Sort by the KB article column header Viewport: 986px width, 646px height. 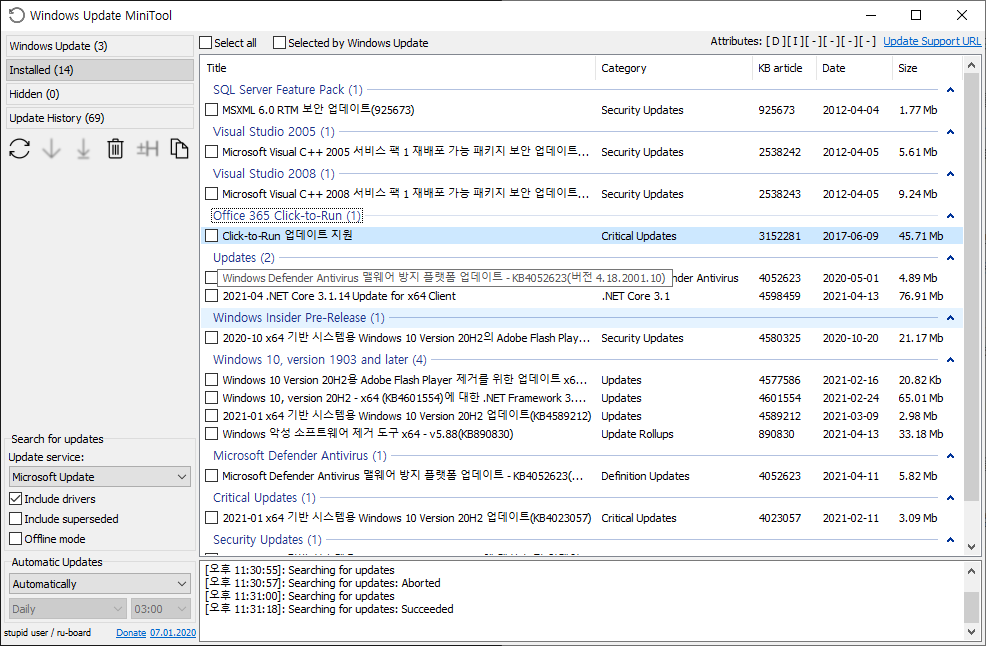point(784,68)
